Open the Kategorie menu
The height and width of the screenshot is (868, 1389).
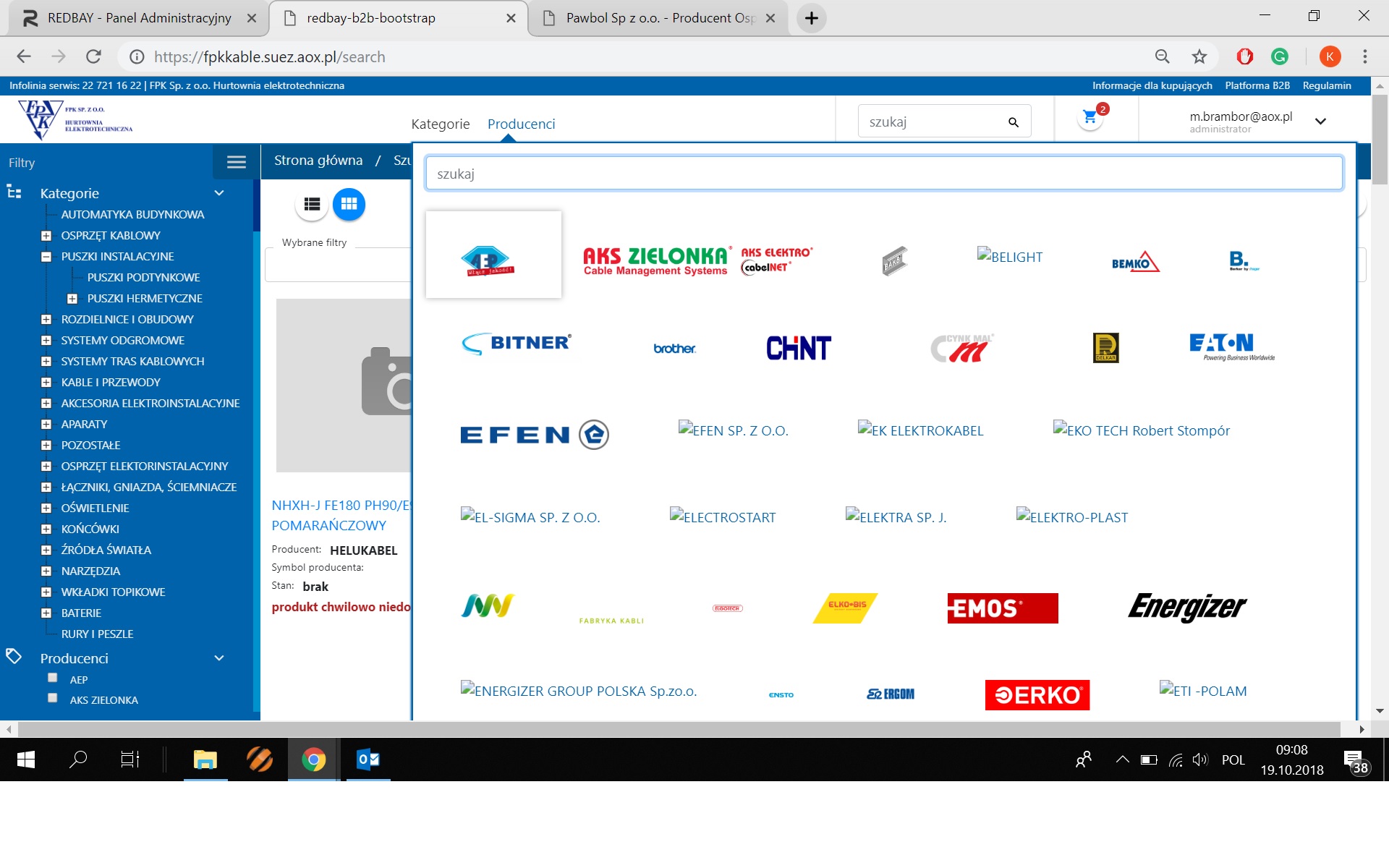[x=440, y=124]
